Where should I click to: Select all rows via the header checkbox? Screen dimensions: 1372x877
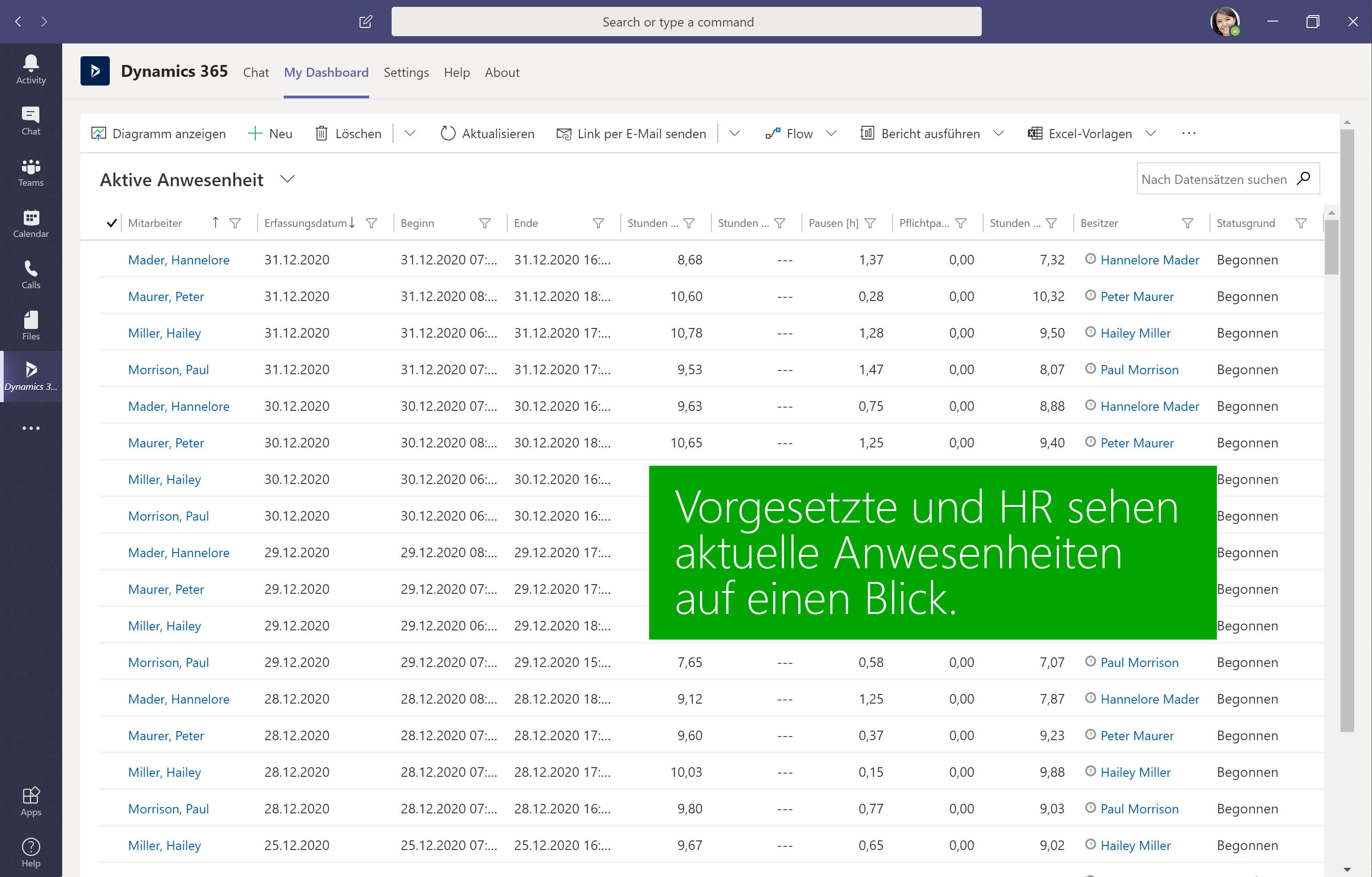[111, 222]
